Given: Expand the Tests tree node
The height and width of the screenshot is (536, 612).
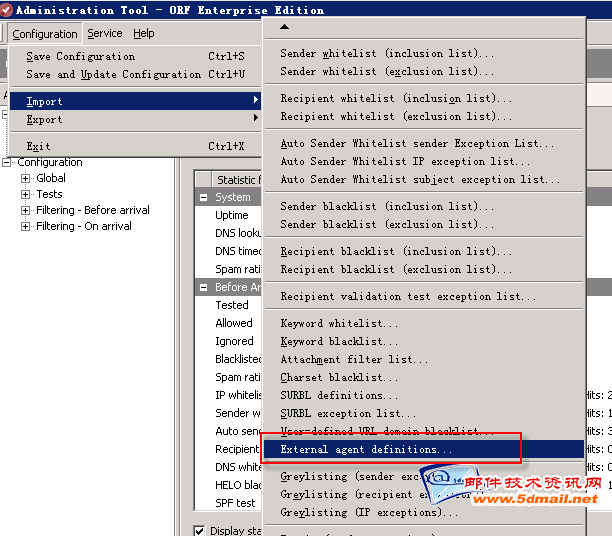Looking at the screenshot, I should point(25,194).
